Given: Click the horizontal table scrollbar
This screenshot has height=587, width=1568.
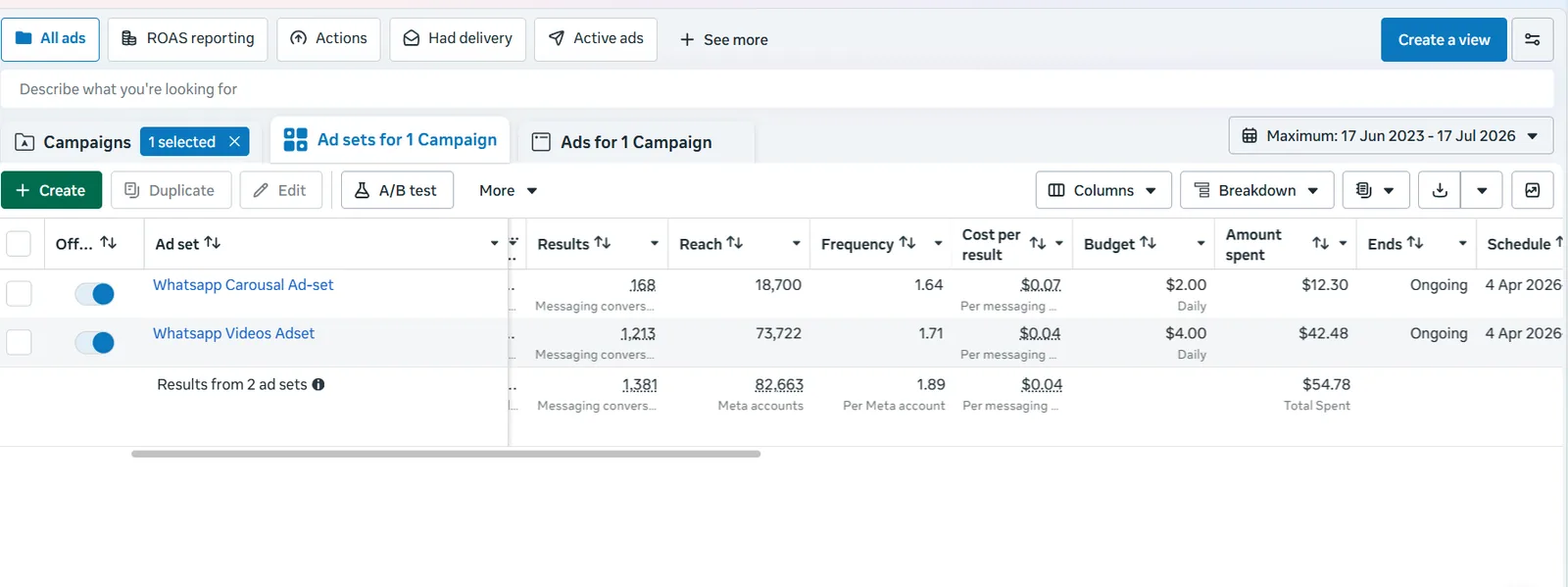Looking at the screenshot, I should [446, 454].
